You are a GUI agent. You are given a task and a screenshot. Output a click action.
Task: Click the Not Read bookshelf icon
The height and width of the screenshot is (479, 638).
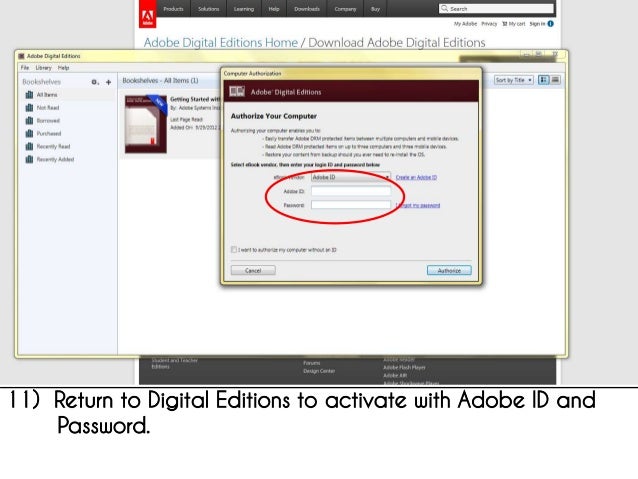coord(29,108)
